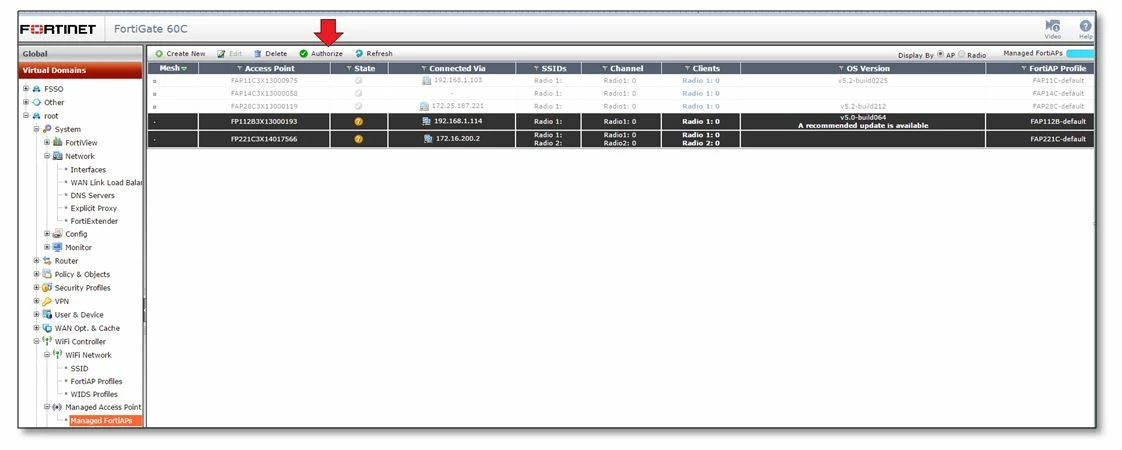Open FortiExtender in the tree
The height and width of the screenshot is (450, 1122).
94,221
